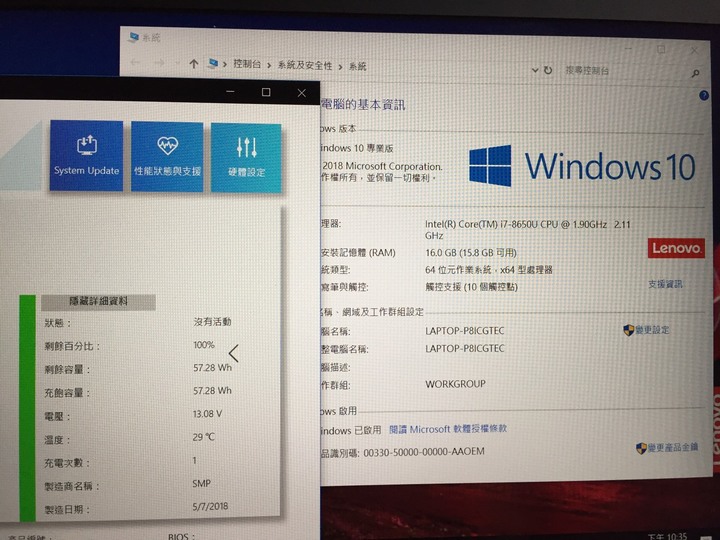Open 閱讀 Microsoft 軟體授權條款 link

point(448,429)
